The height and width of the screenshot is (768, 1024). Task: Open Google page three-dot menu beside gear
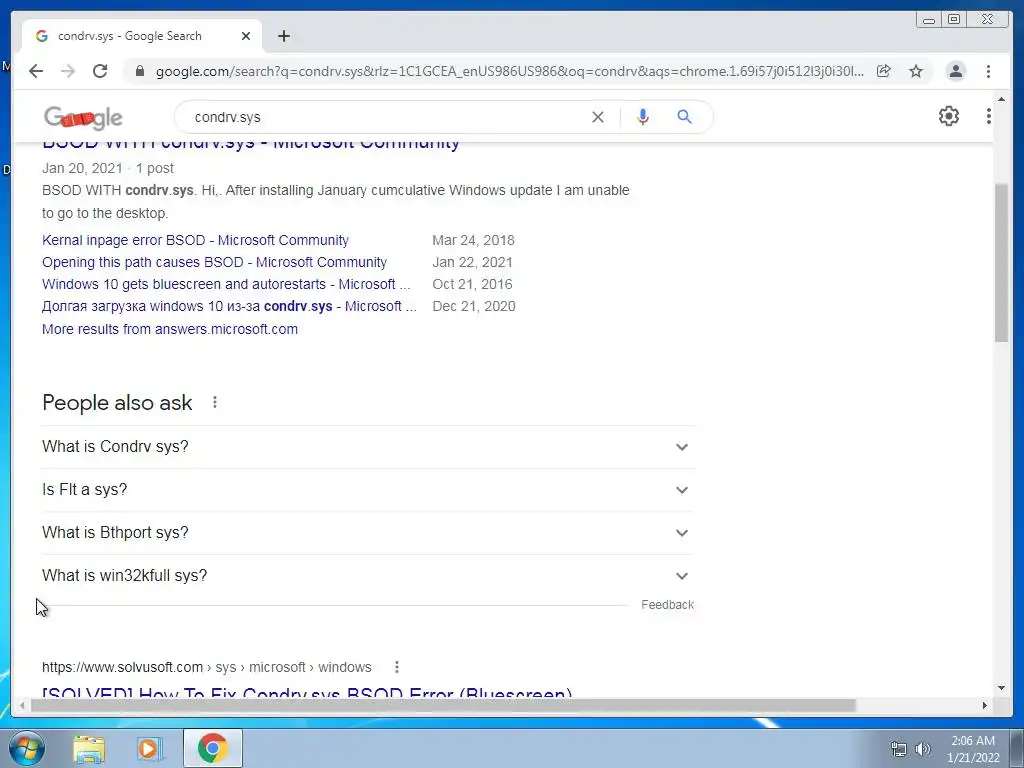click(x=988, y=116)
